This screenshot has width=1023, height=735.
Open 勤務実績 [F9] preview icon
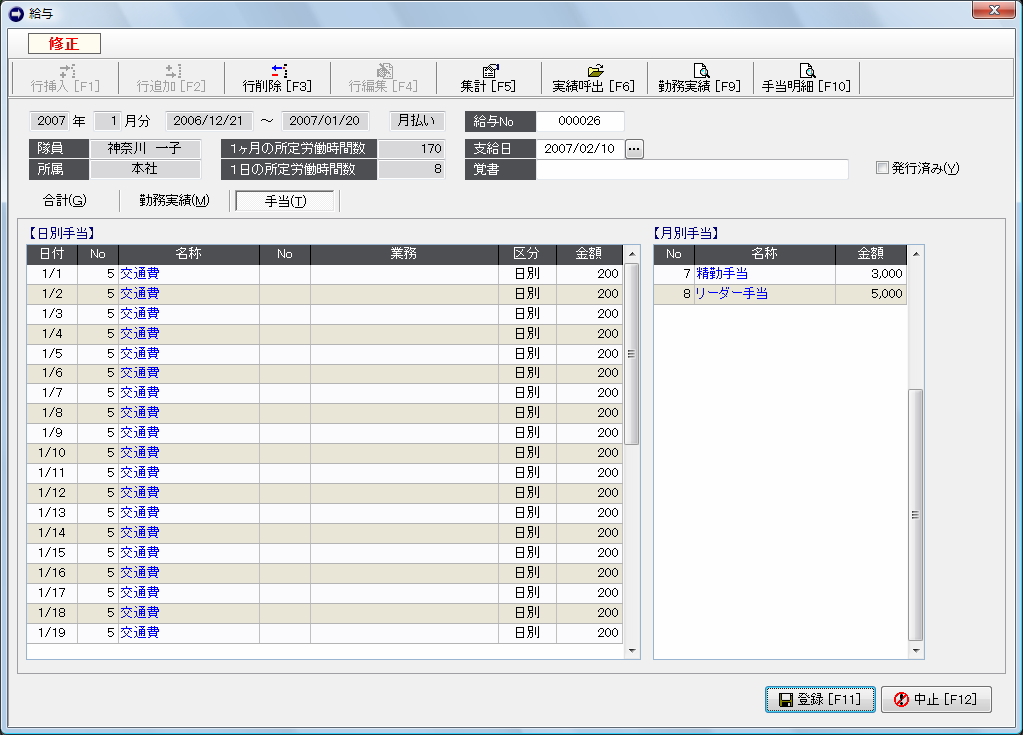[x=701, y=70]
